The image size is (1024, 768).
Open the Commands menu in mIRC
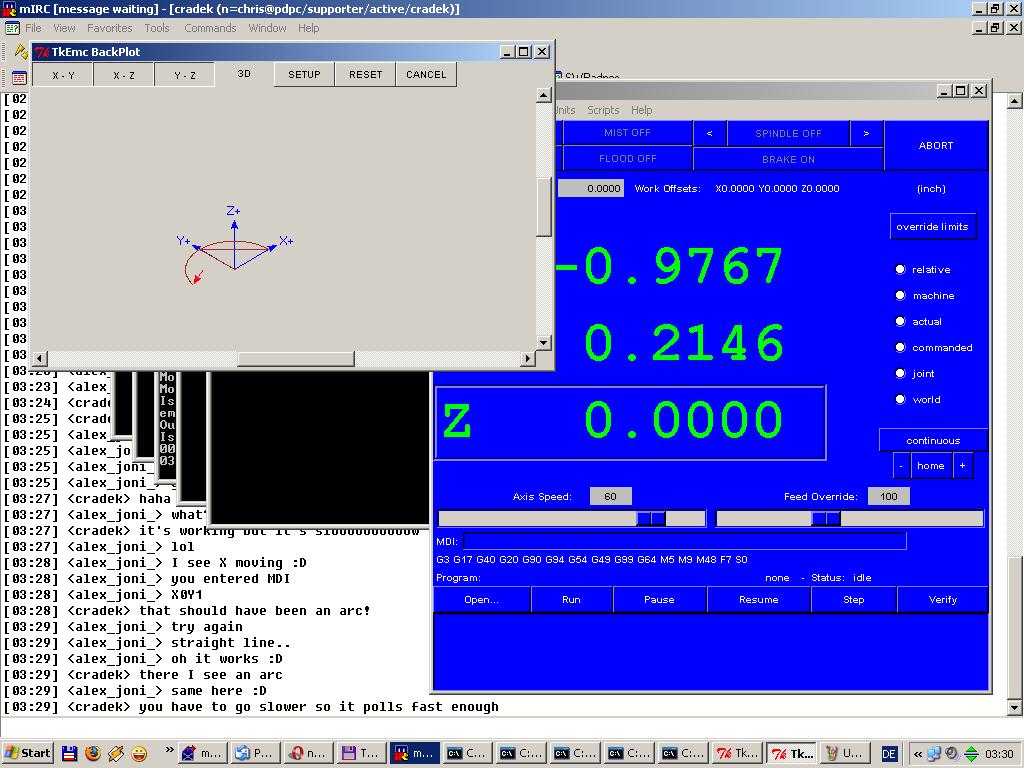click(210, 28)
